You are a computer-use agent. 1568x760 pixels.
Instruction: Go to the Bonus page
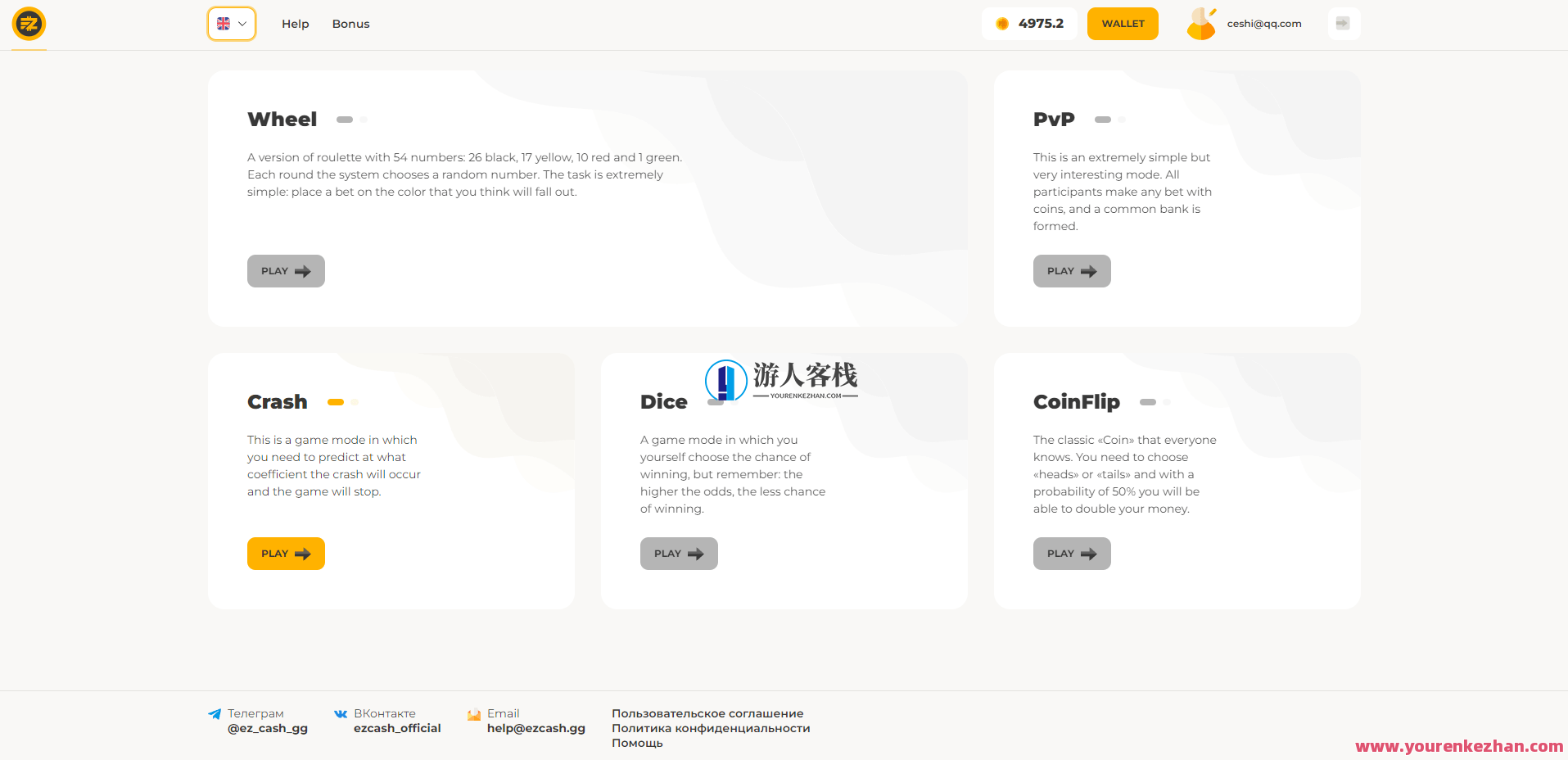[350, 24]
